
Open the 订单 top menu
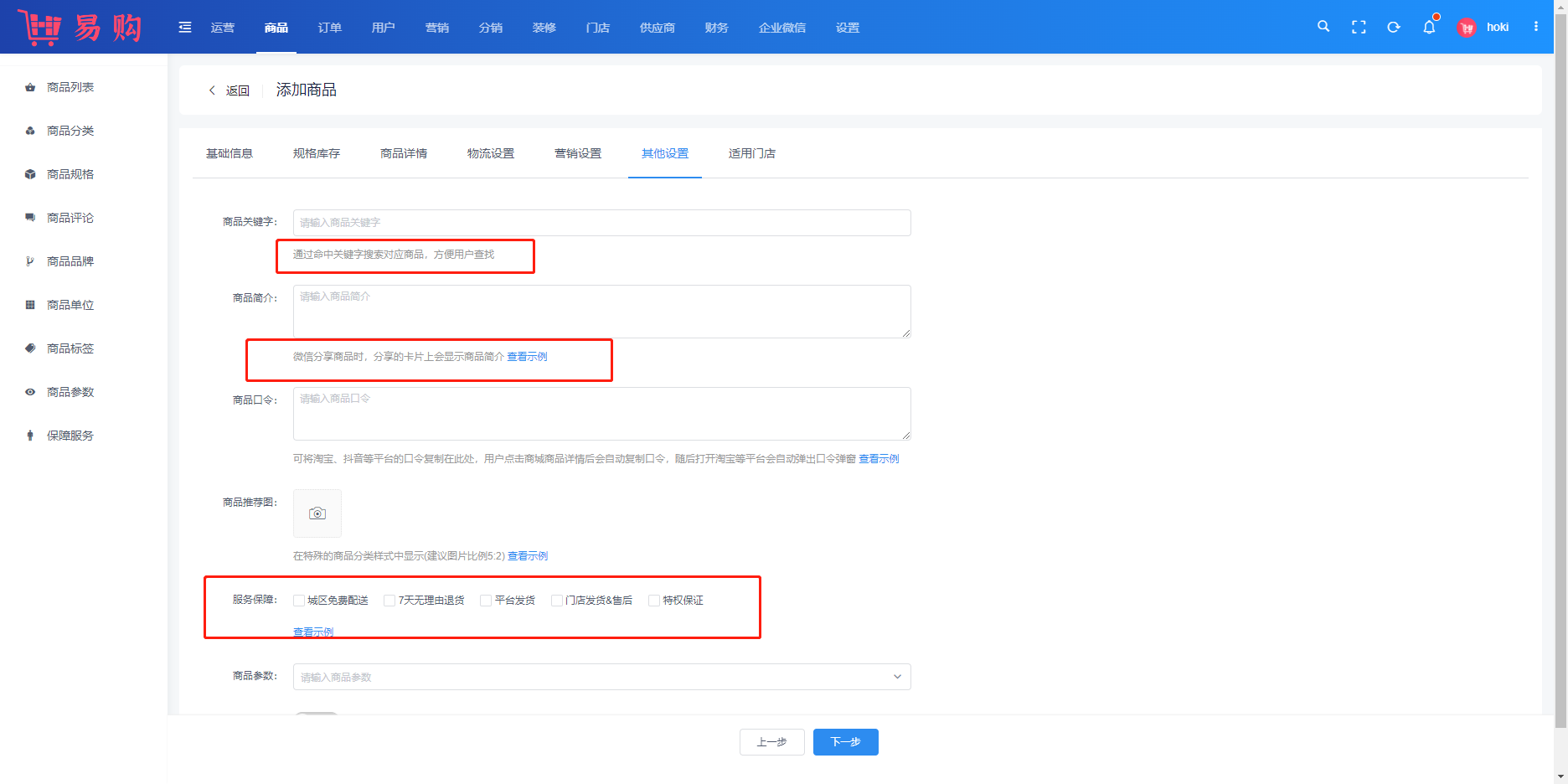point(330,28)
